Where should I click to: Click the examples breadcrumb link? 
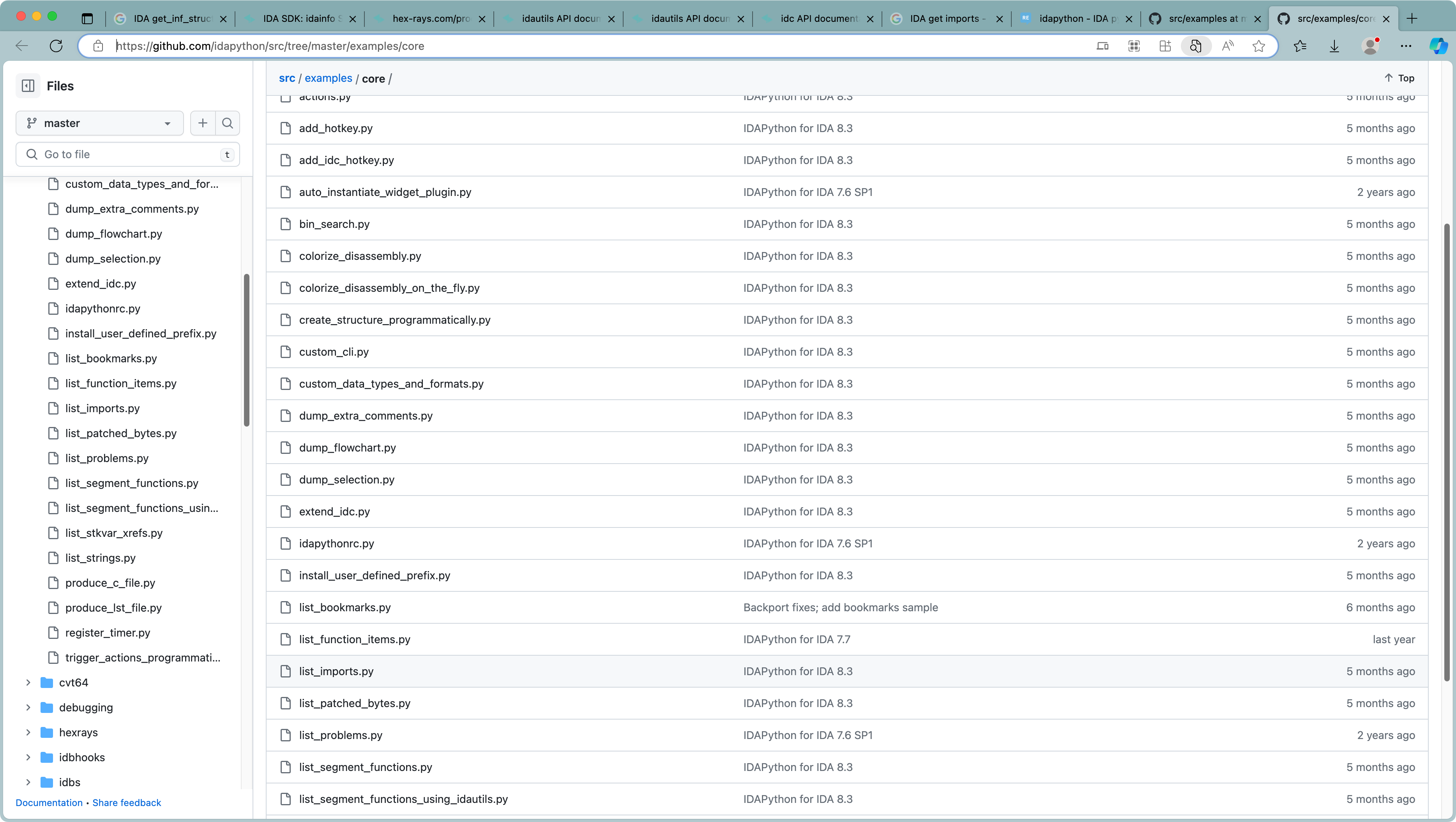[x=328, y=79]
